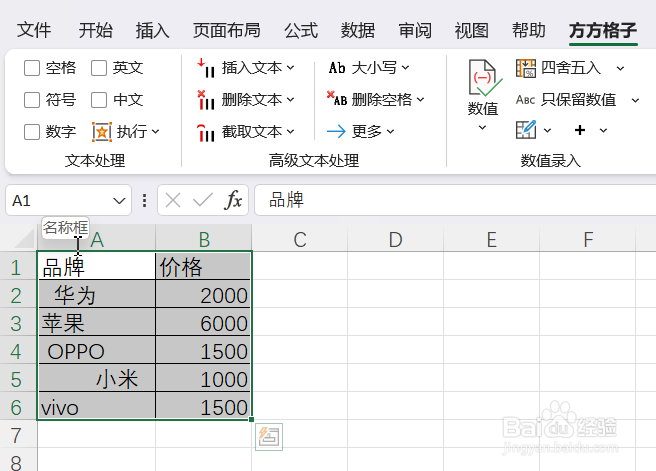Click the formula bar cancel X icon
Screen dimensions: 656x471
click(173, 200)
